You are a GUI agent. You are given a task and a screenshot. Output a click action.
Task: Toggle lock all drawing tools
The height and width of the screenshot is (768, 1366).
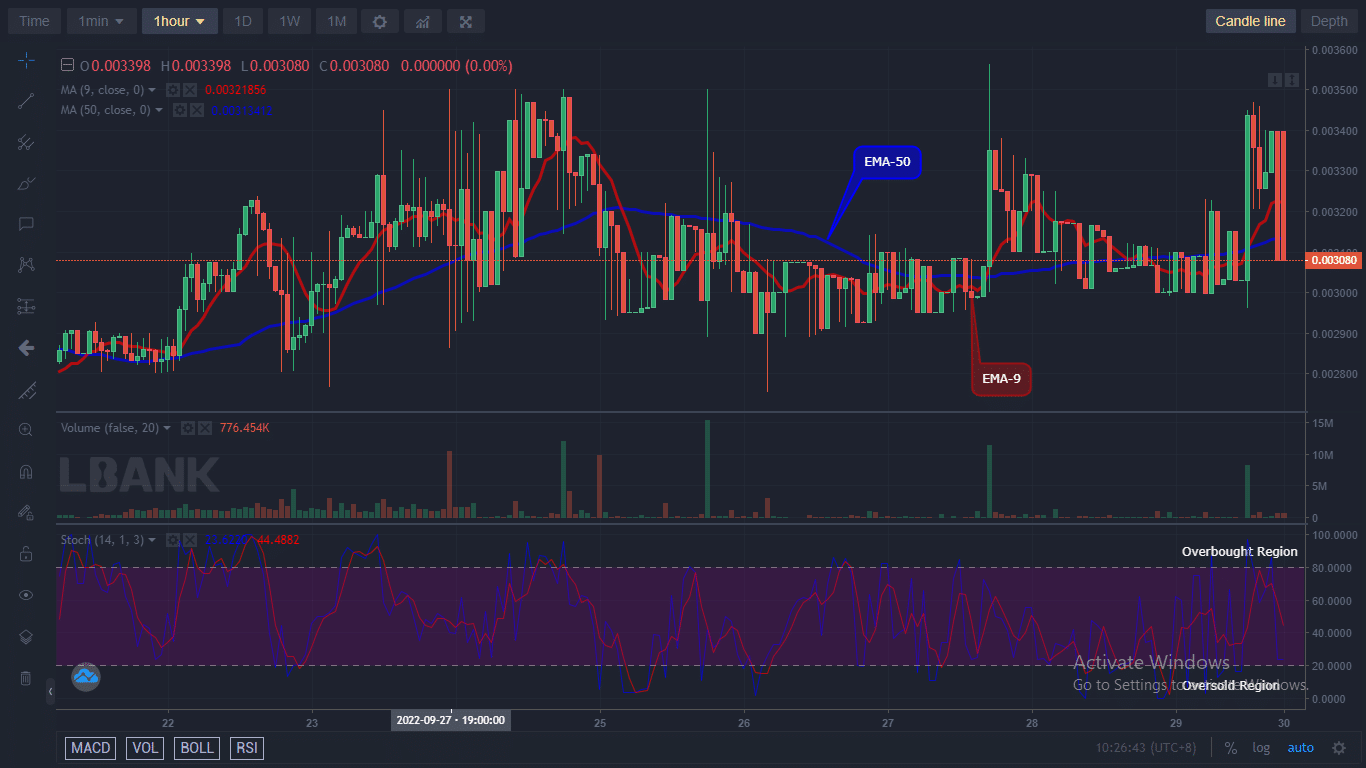[x=26, y=554]
